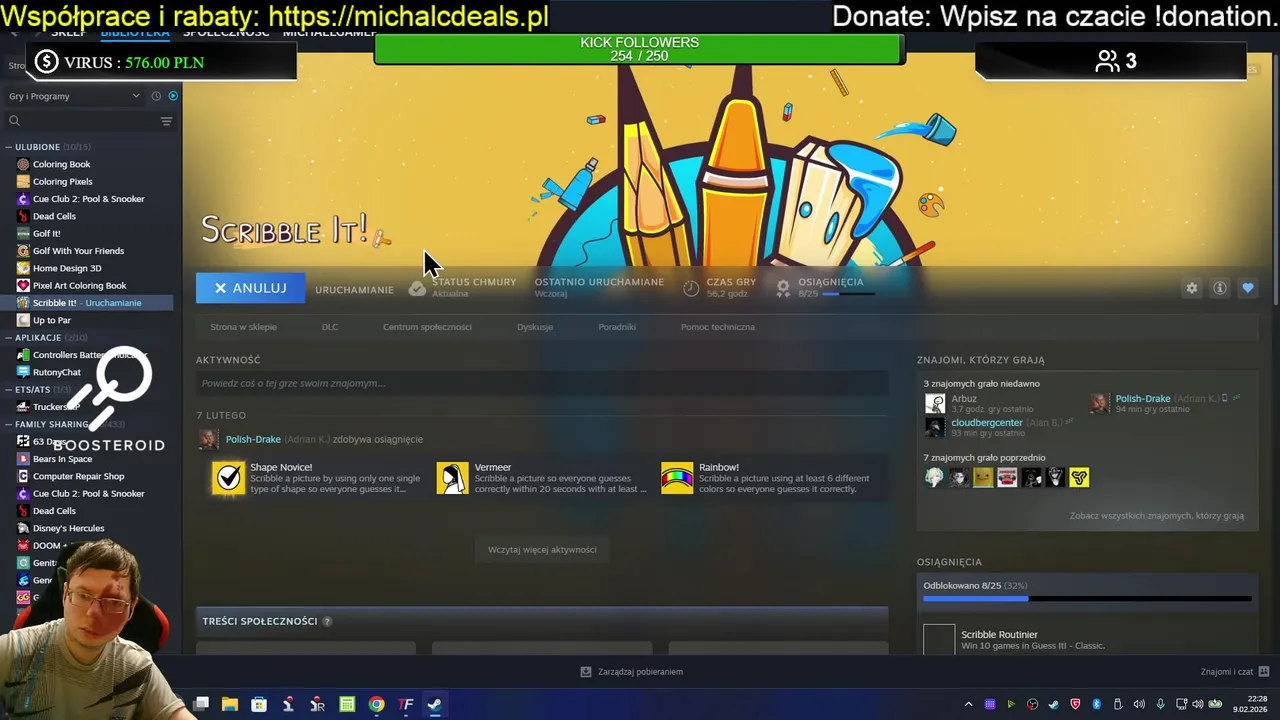Collapse the FAMILY SHARING category

(x=9, y=424)
